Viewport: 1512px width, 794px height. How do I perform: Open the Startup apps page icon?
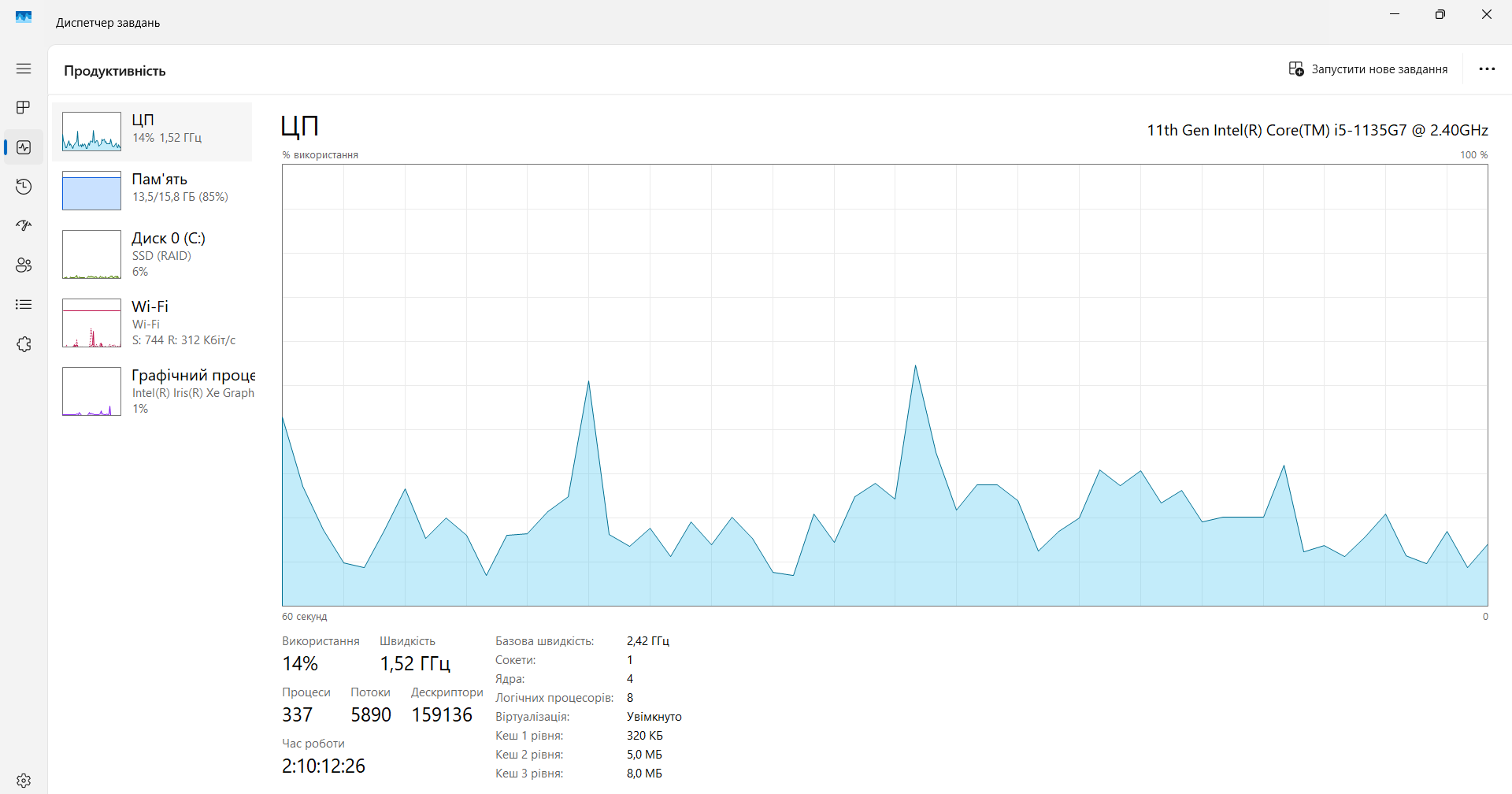click(24, 226)
